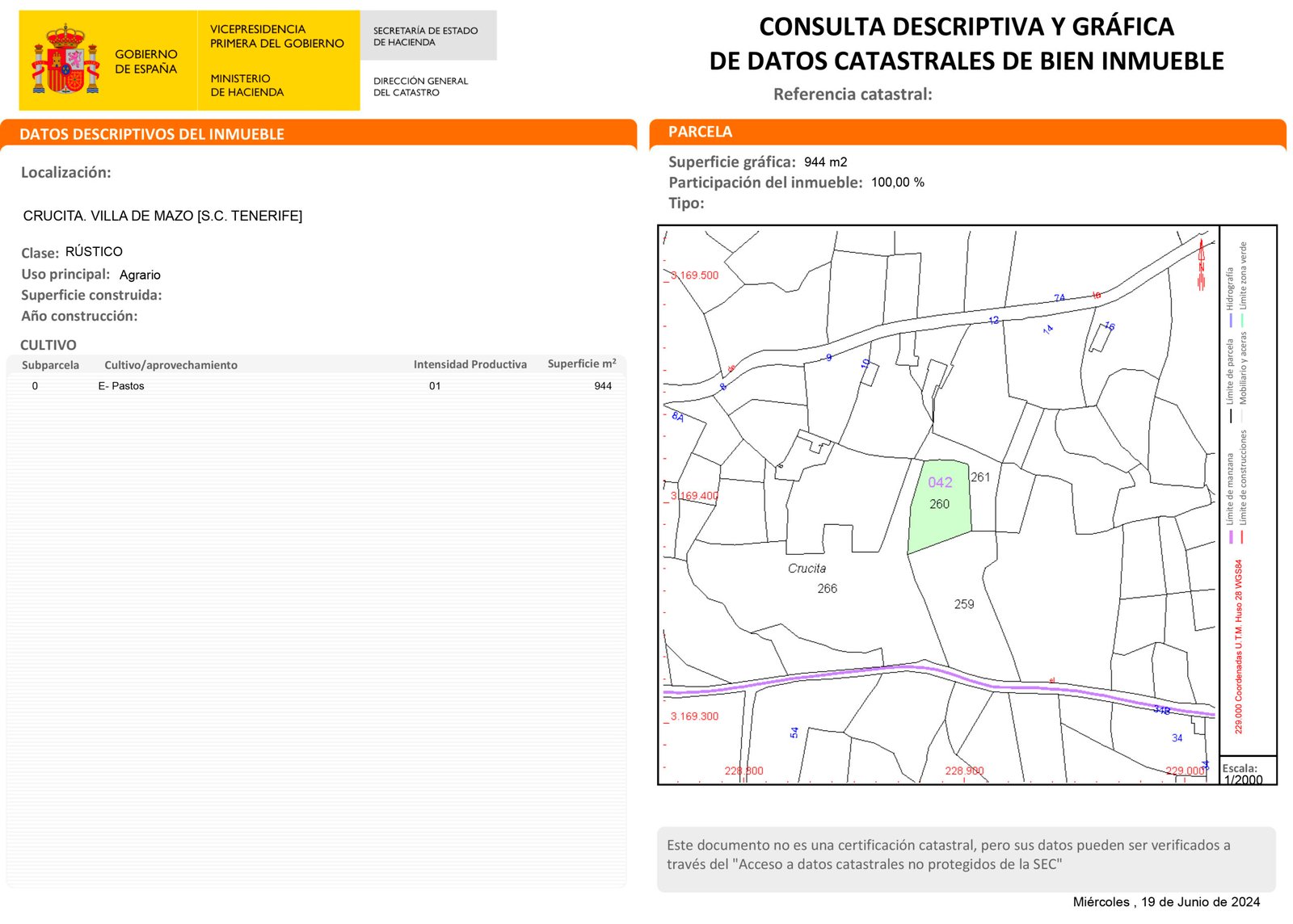Click 'SECRETARÍA DE ESTADO DE HACIENDA' text
The height and width of the screenshot is (924, 1293).
[425, 36]
